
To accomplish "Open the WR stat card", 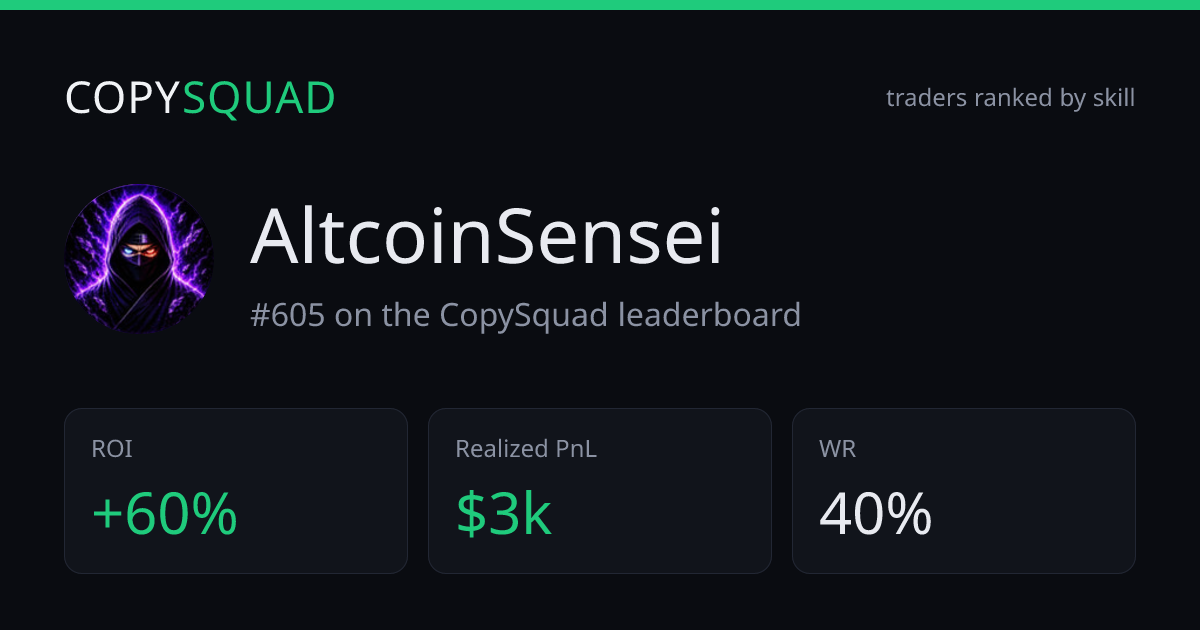I will (964, 491).
